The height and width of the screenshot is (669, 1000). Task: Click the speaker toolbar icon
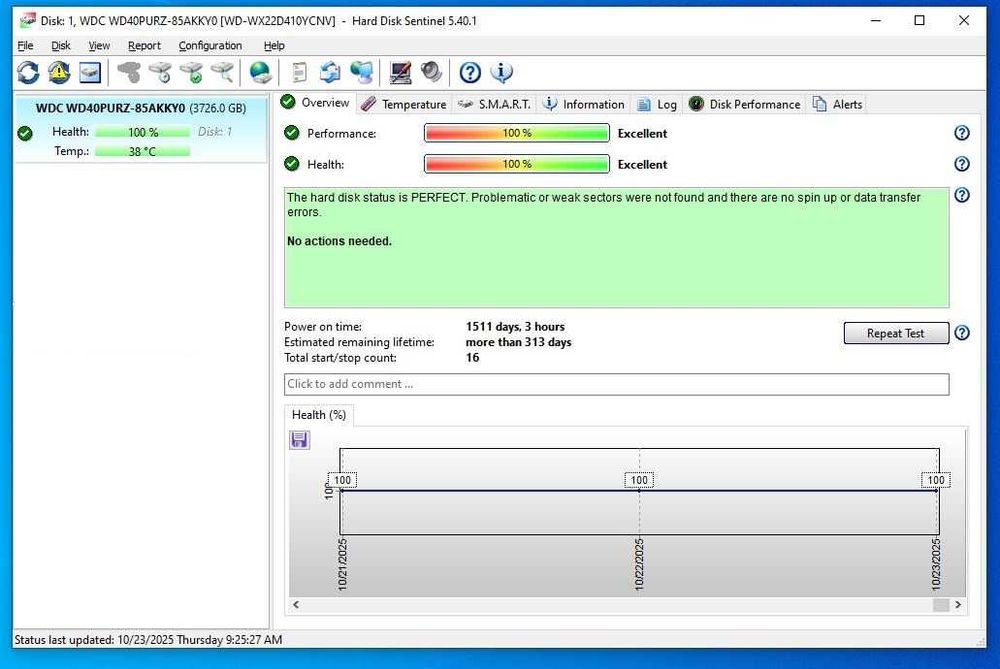[431, 73]
